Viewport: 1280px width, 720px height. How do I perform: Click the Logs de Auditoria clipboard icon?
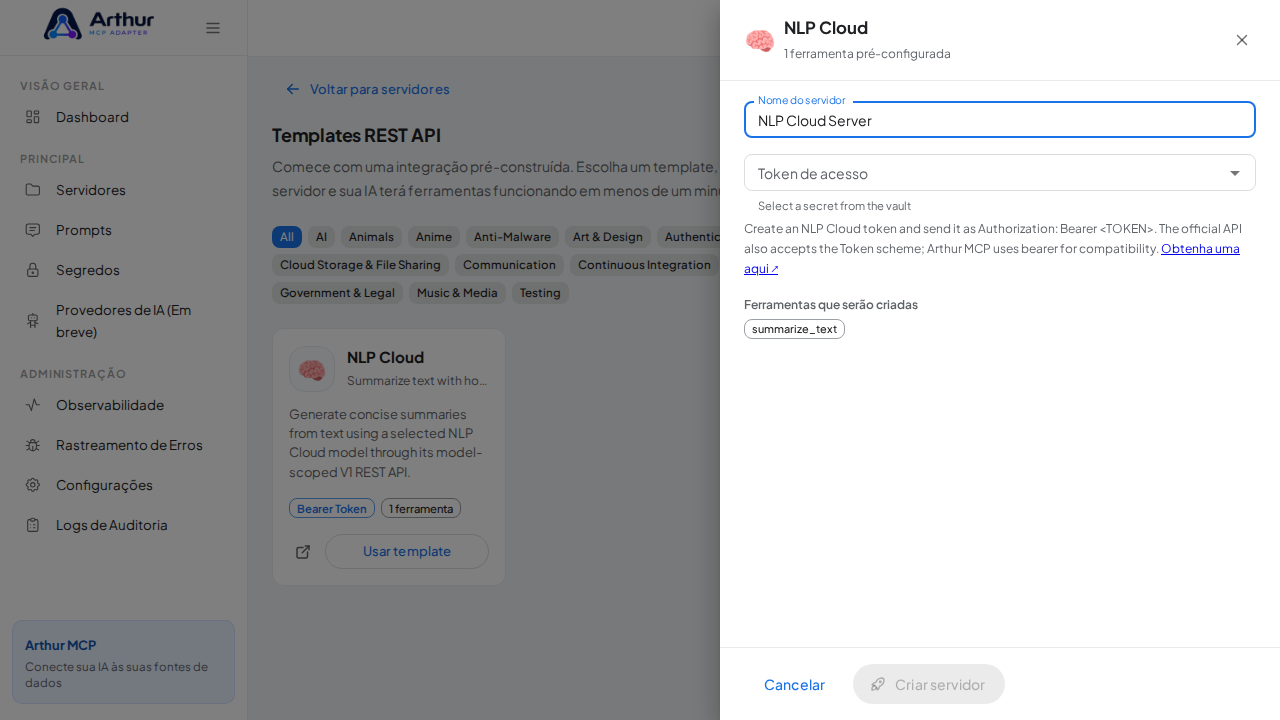point(33,525)
